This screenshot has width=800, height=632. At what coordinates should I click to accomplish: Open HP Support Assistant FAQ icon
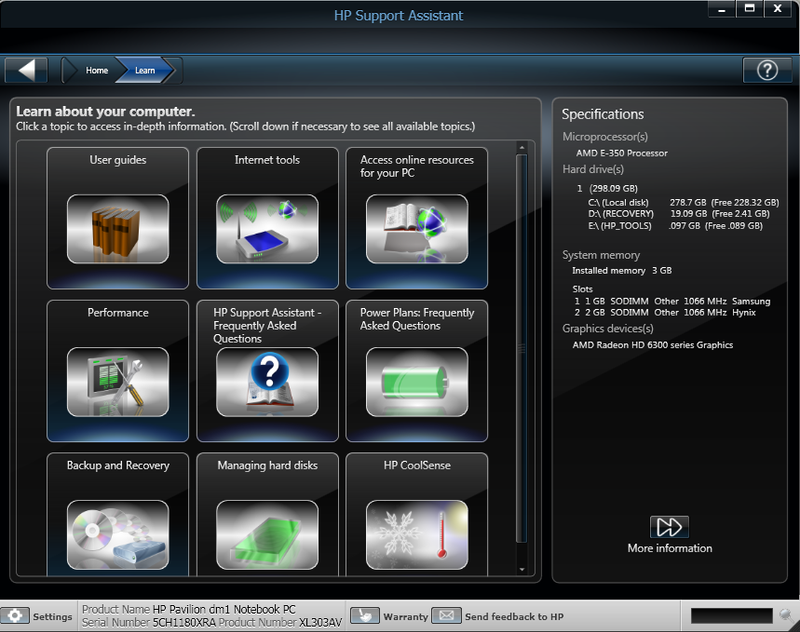pyautogui.click(x=267, y=382)
